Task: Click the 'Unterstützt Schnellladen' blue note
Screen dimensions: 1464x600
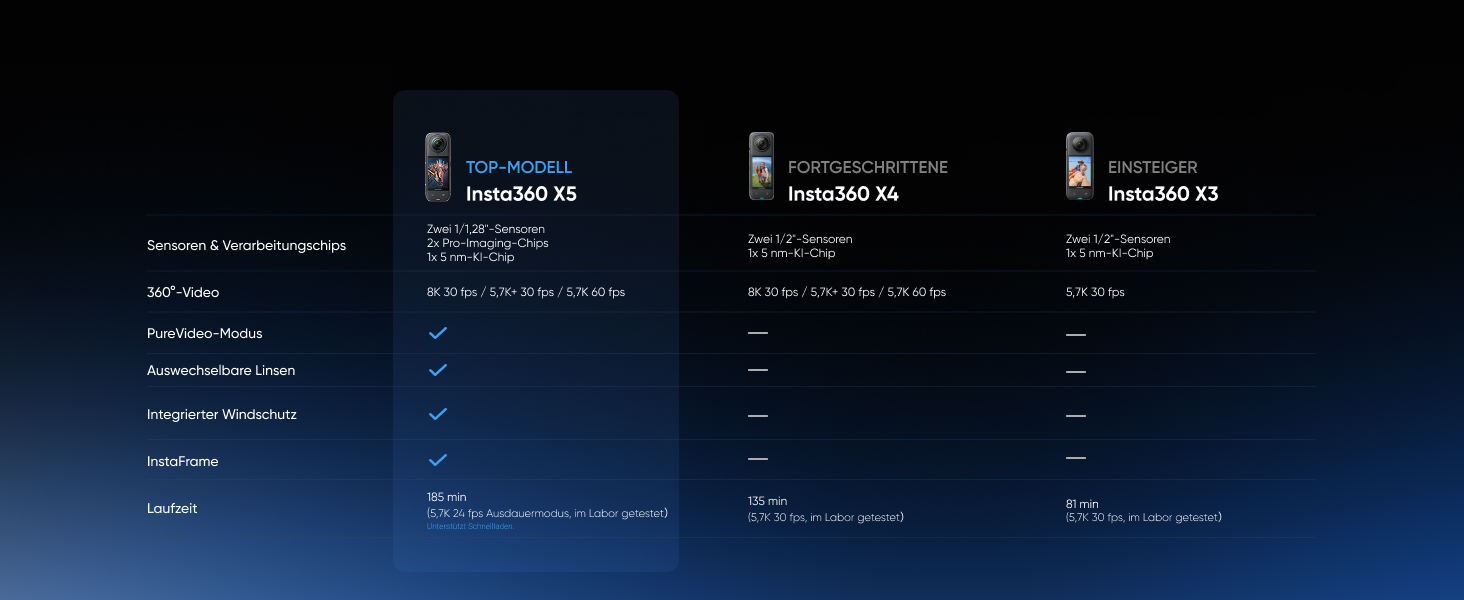Action: 470,526
